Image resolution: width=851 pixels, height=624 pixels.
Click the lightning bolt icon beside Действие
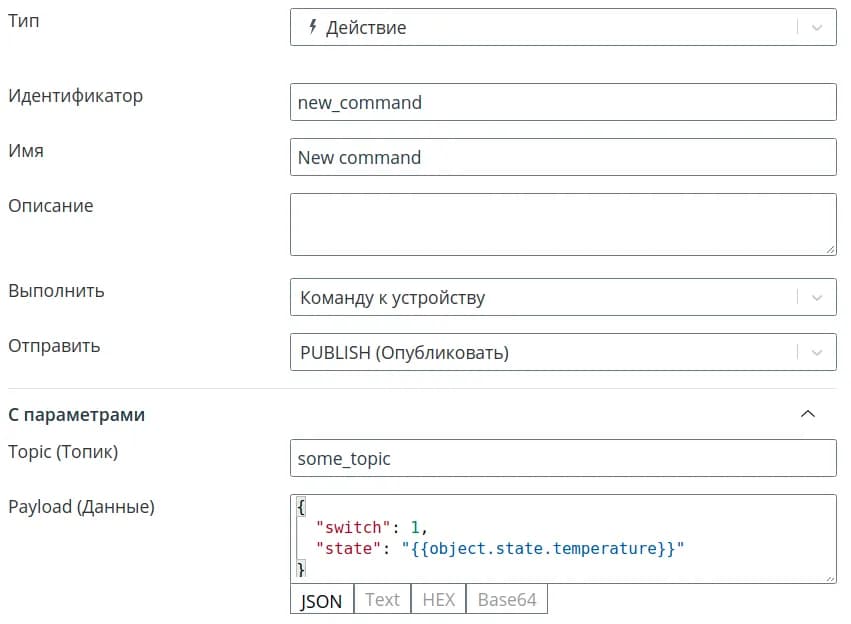(312, 28)
